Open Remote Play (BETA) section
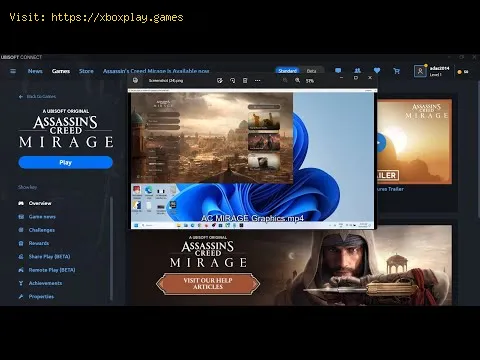Image resolution: width=480 pixels, height=360 pixels. click(47, 270)
